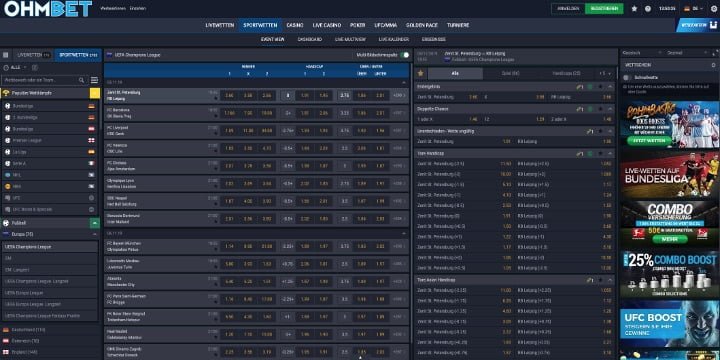Open the GOLDEN RACE main menu

[x=422, y=25]
